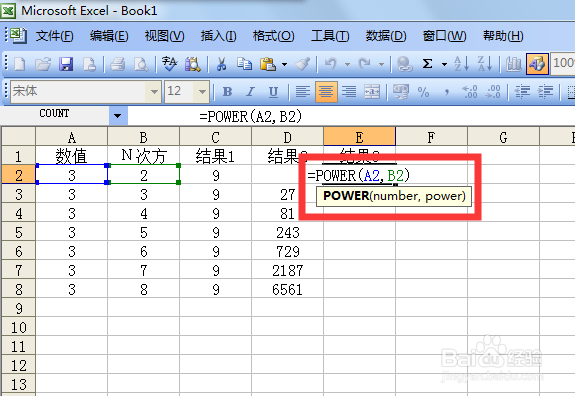The image size is (575, 396).
Task: Open the 数据(D) menu
Action: tap(386, 36)
